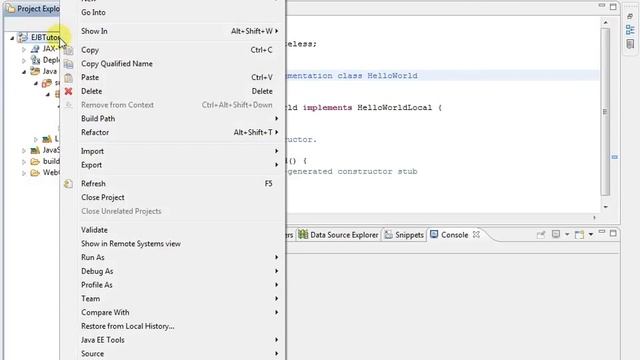Maximize the Console panel
Image resolution: width=640 pixels, height=360 pixels.
pyautogui.click(x=613, y=233)
